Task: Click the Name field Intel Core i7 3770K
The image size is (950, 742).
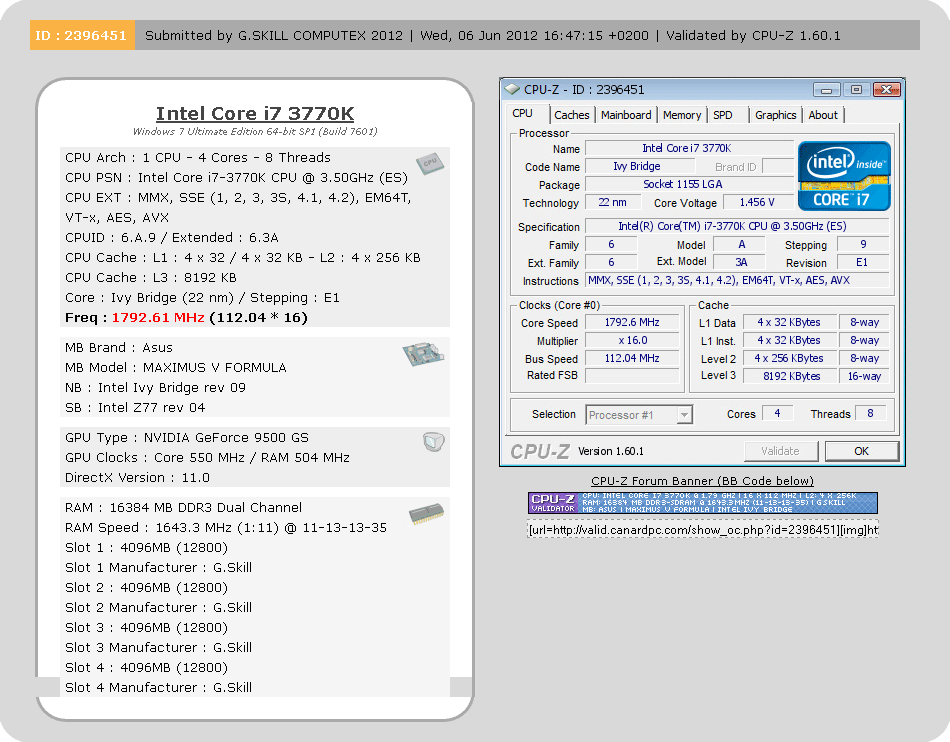Action: pos(689,148)
